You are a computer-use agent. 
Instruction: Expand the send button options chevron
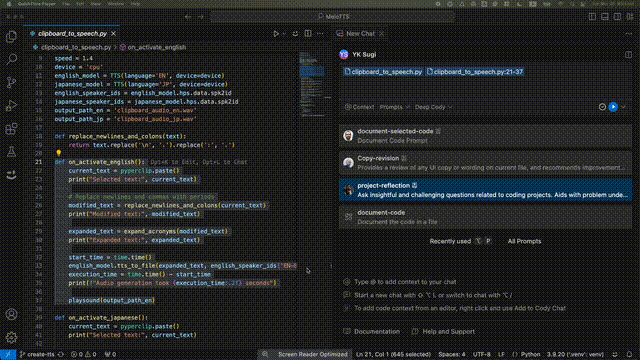[623, 107]
